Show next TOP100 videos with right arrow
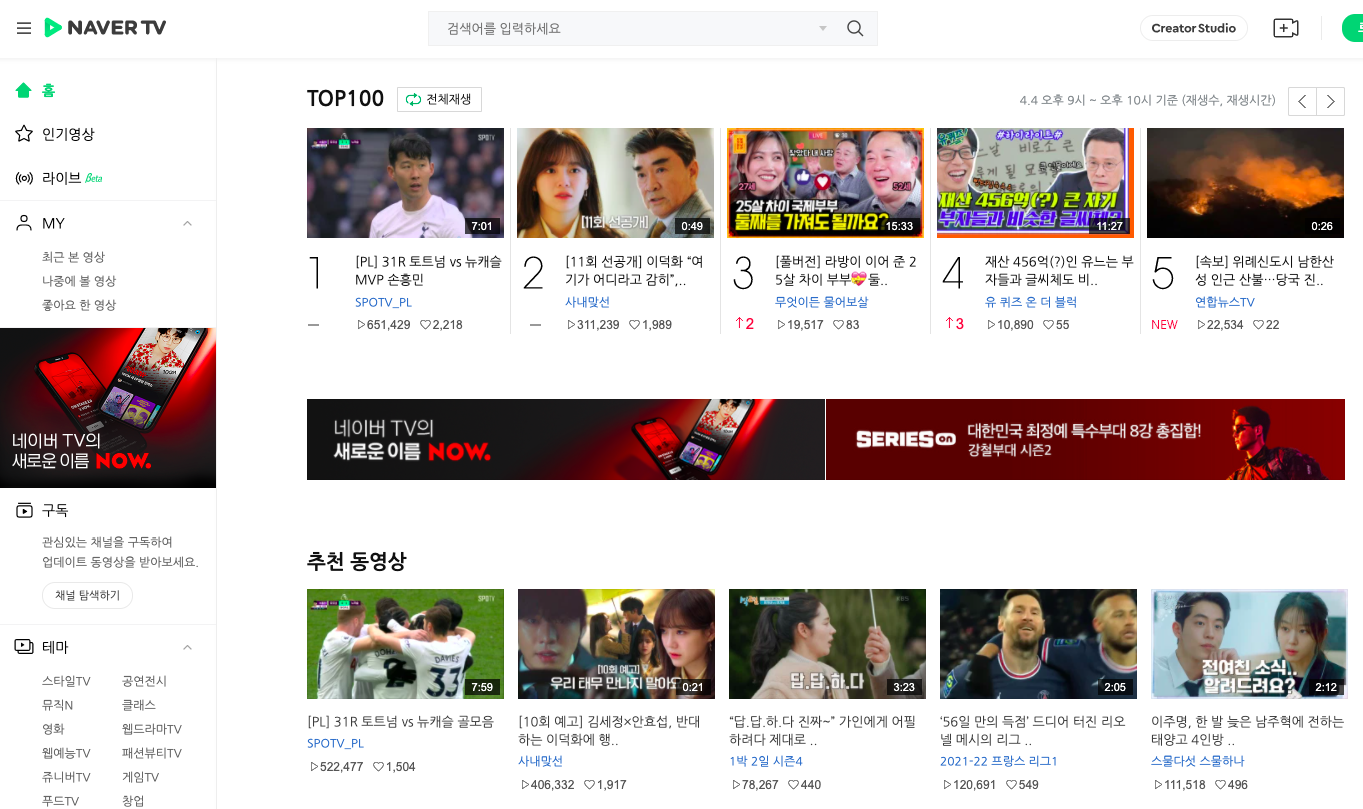Image resolution: width=1363 pixels, height=809 pixels. coord(1330,101)
